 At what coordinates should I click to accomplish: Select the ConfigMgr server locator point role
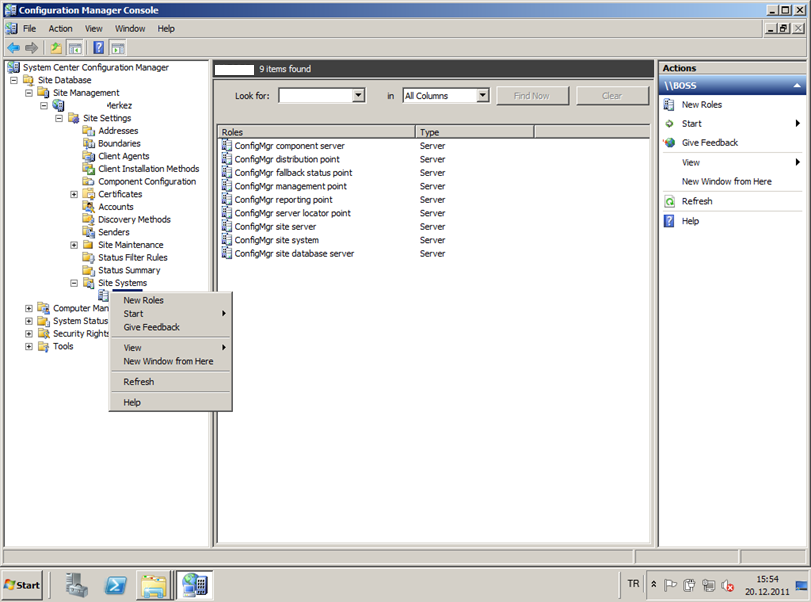(292, 213)
